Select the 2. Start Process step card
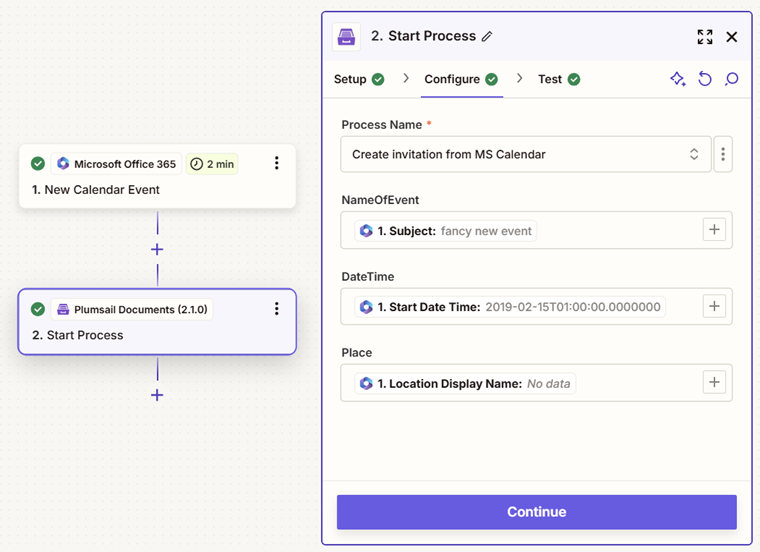 point(157,322)
